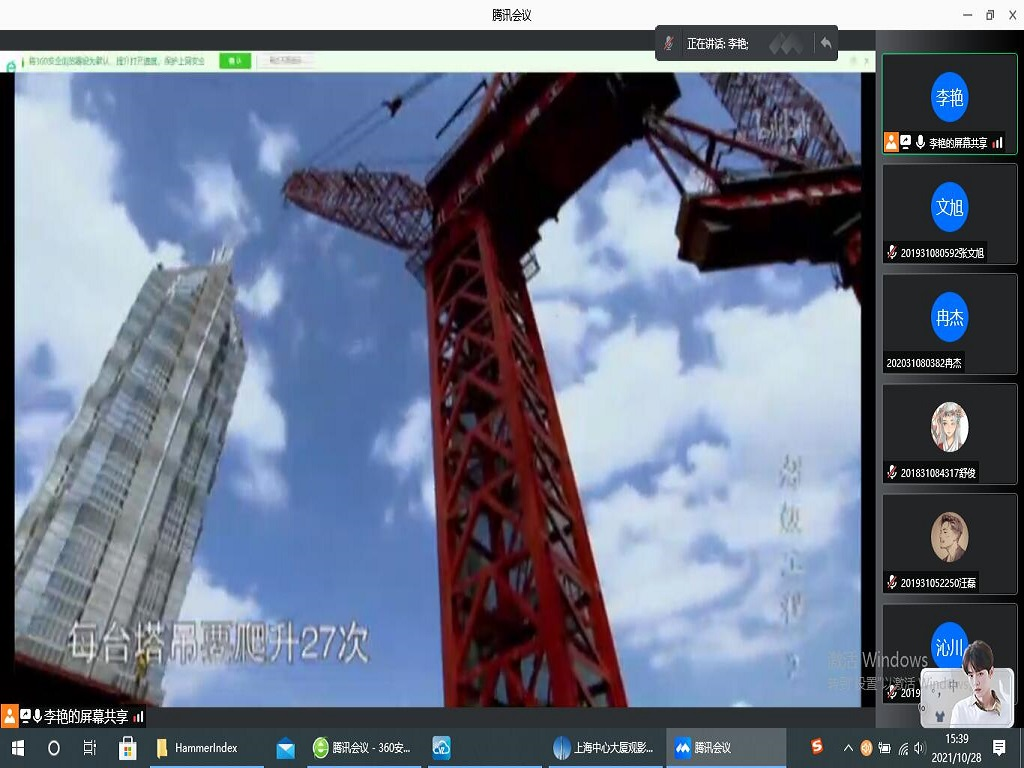Switch to 上海中心大厦 video taskbar window
Image resolution: width=1024 pixels, height=768 pixels.
[x=604, y=748]
